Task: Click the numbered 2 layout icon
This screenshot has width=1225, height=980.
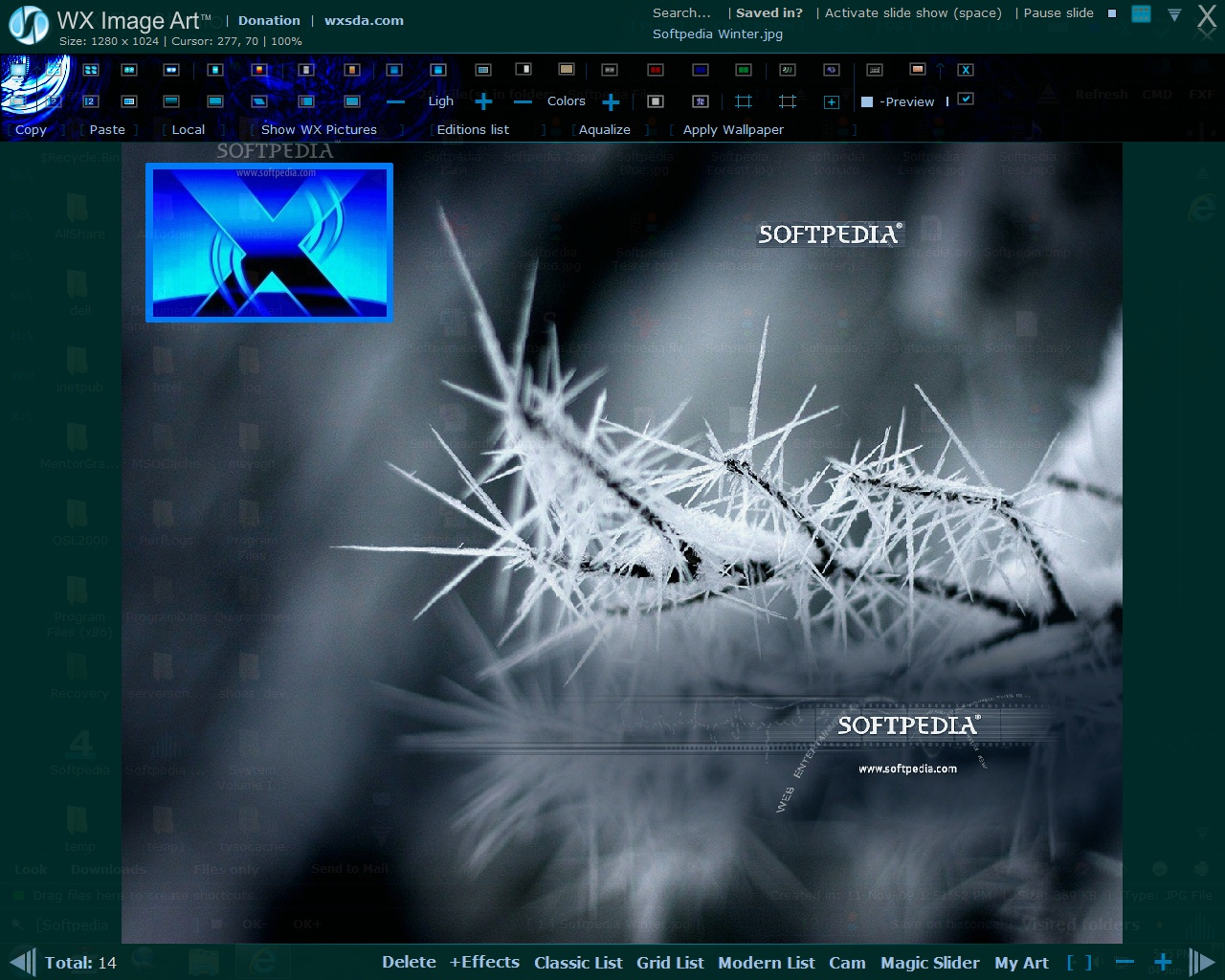Action: click(x=91, y=100)
